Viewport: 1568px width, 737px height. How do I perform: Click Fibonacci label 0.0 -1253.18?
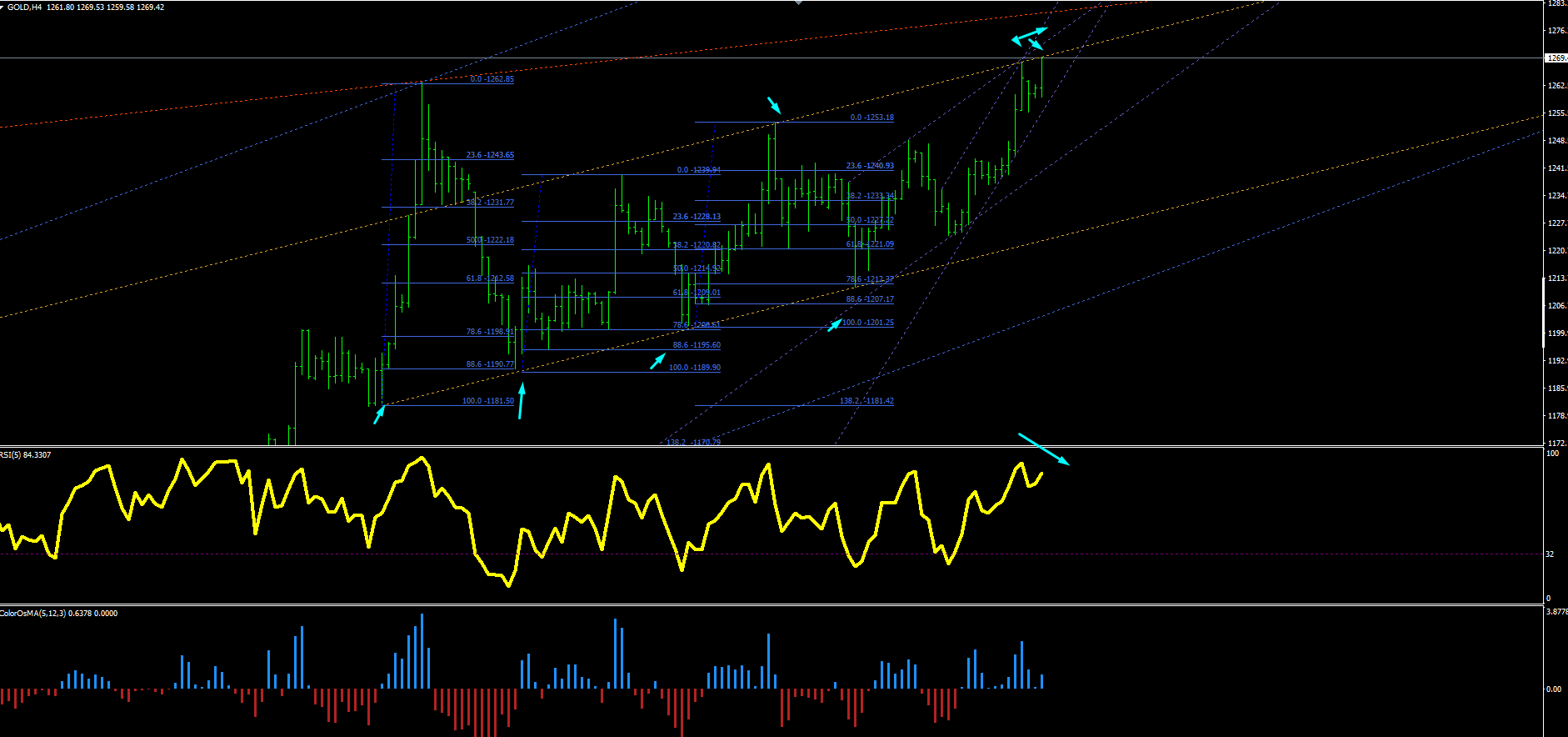(x=872, y=118)
